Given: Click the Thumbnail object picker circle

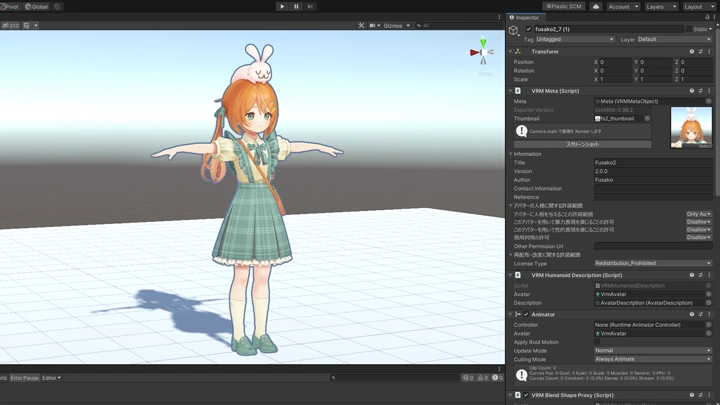Looking at the screenshot, I should 647,118.
